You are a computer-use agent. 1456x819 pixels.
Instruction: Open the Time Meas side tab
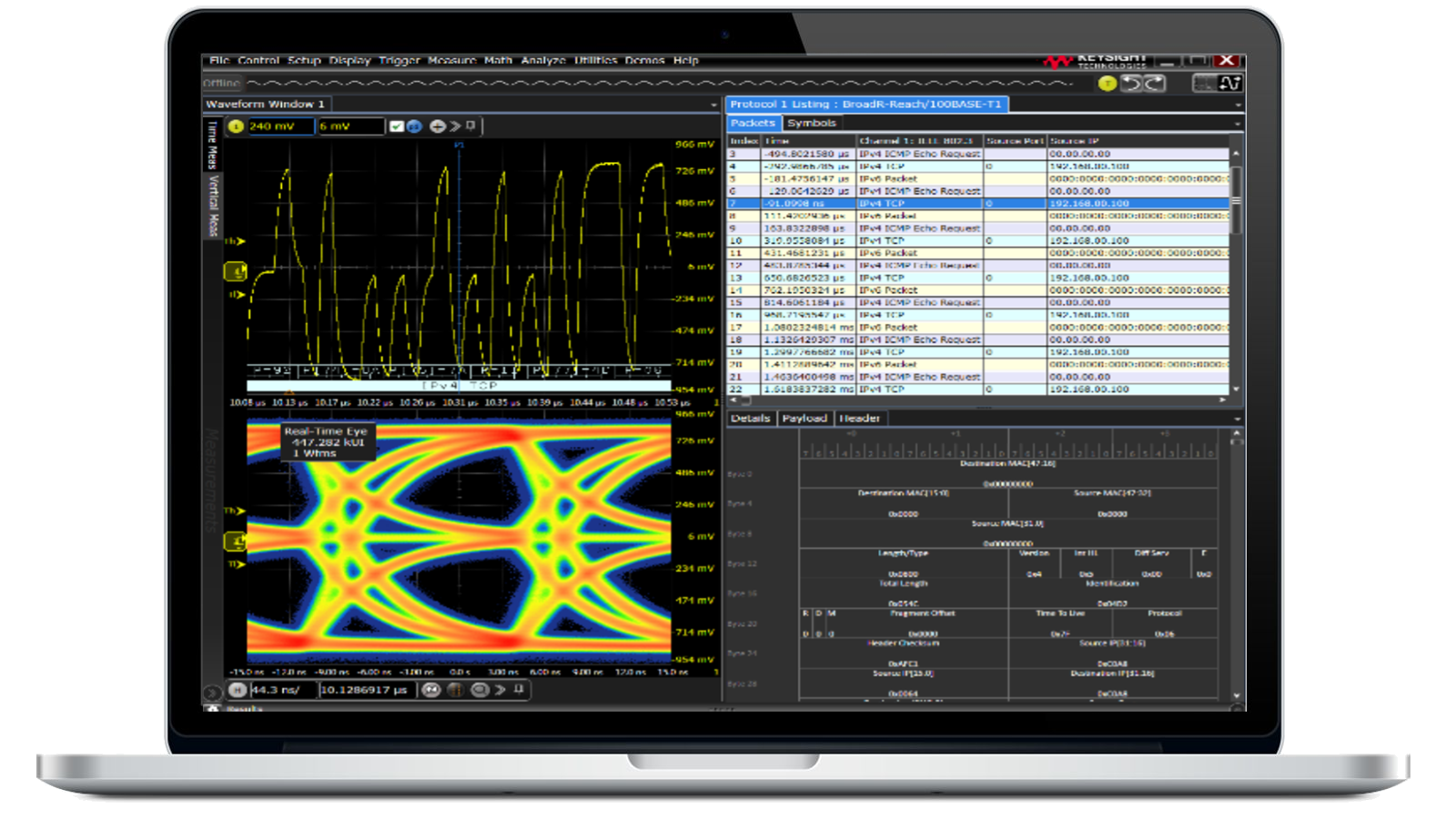tap(213, 145)
